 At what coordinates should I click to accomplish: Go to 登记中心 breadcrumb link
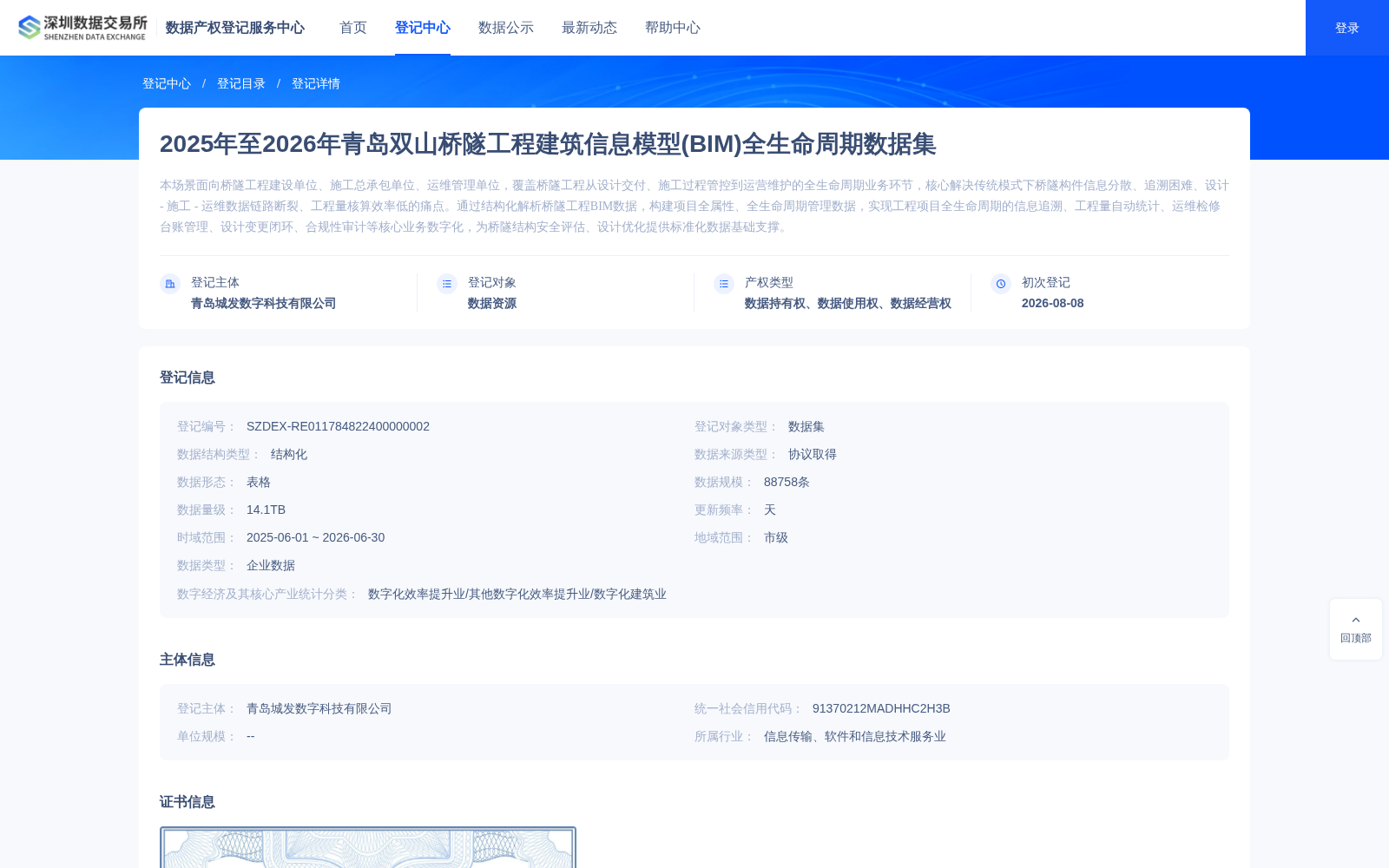coord(167,83)
